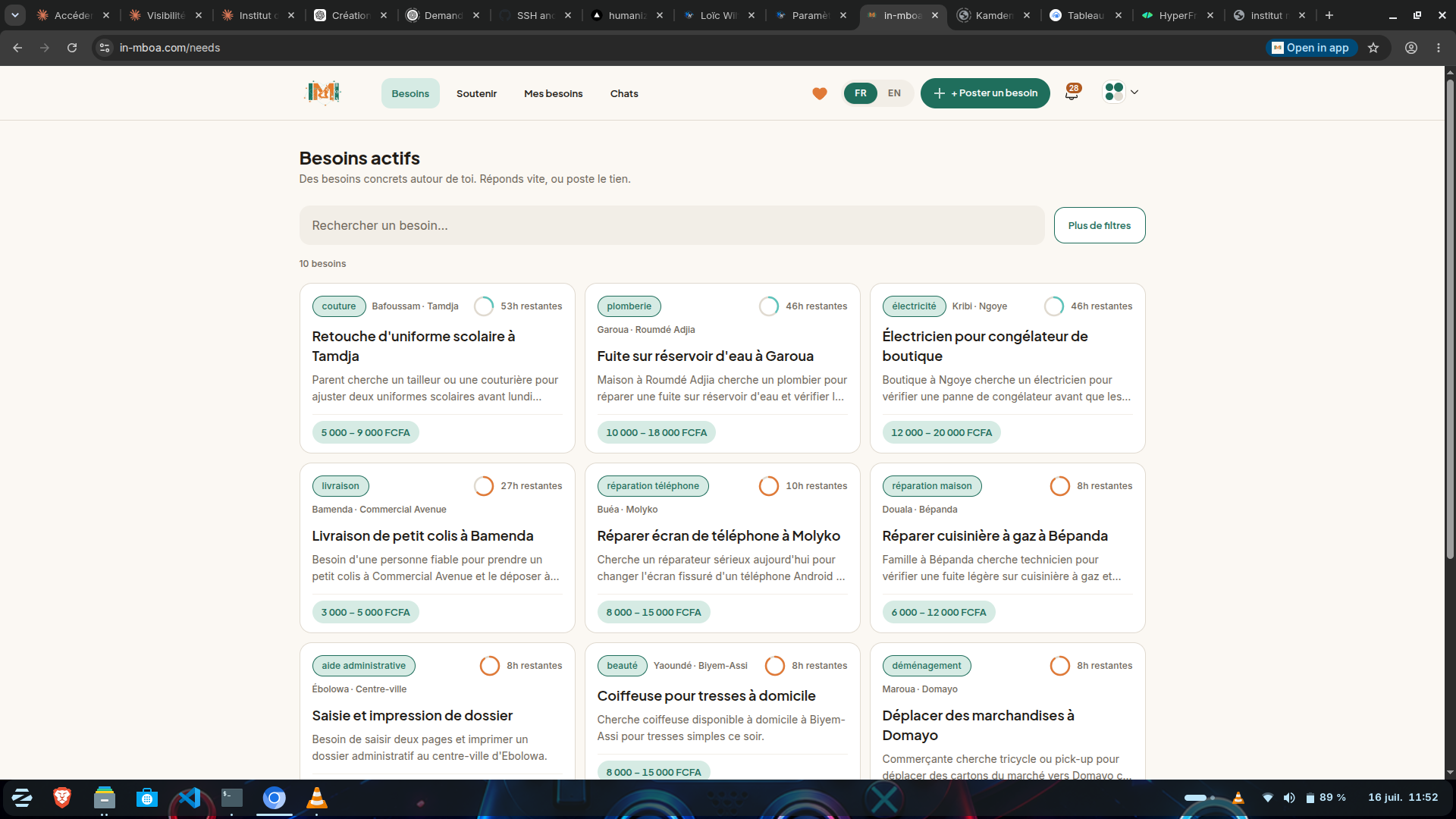The height and width of the screenshot is (819, 1456).
Task: Open the Brave browser taskbar icon
Action: click(62, 798)
